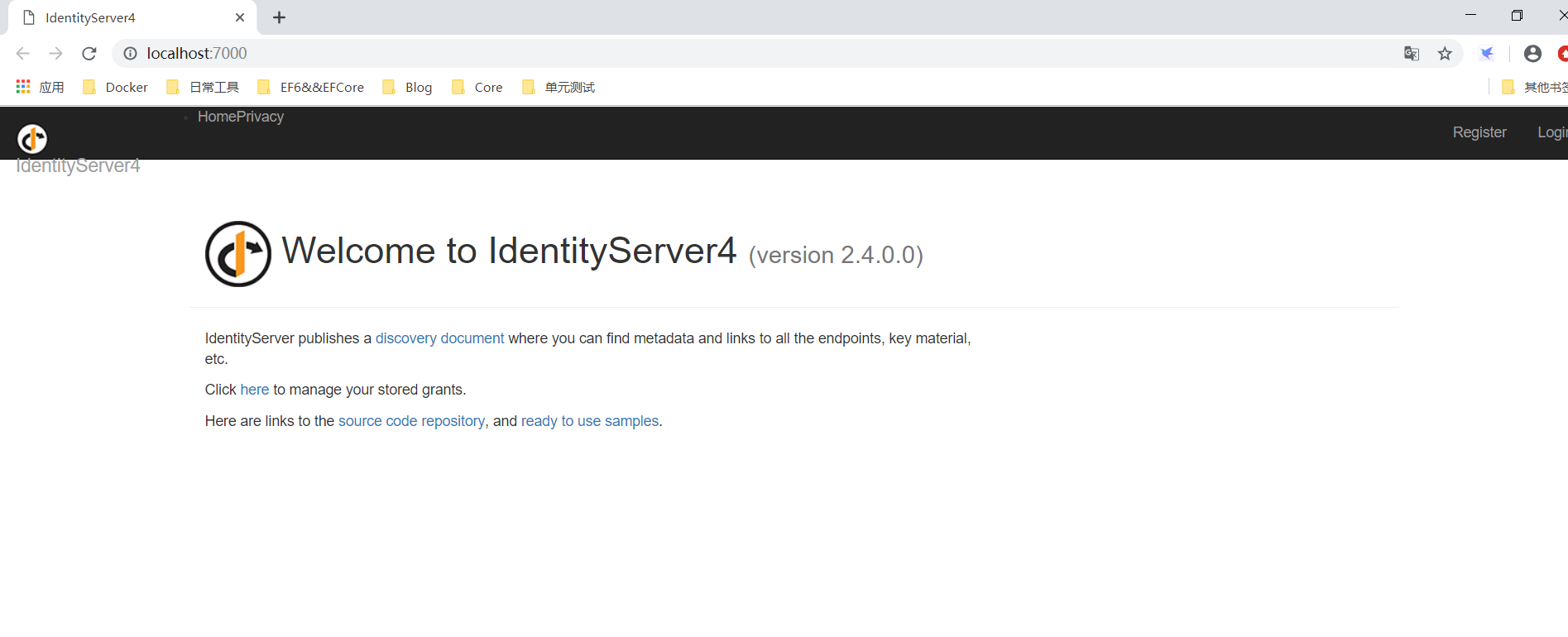Open the Core bookmarks folder
The height and width of the screenshot is (637, 1568).
pos(477,87)
